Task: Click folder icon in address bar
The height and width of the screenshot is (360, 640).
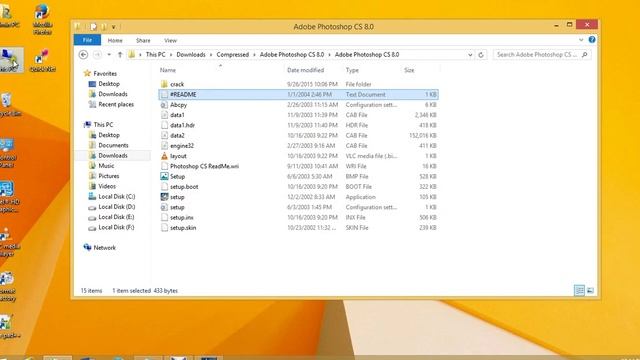Action: pos(131,55)
